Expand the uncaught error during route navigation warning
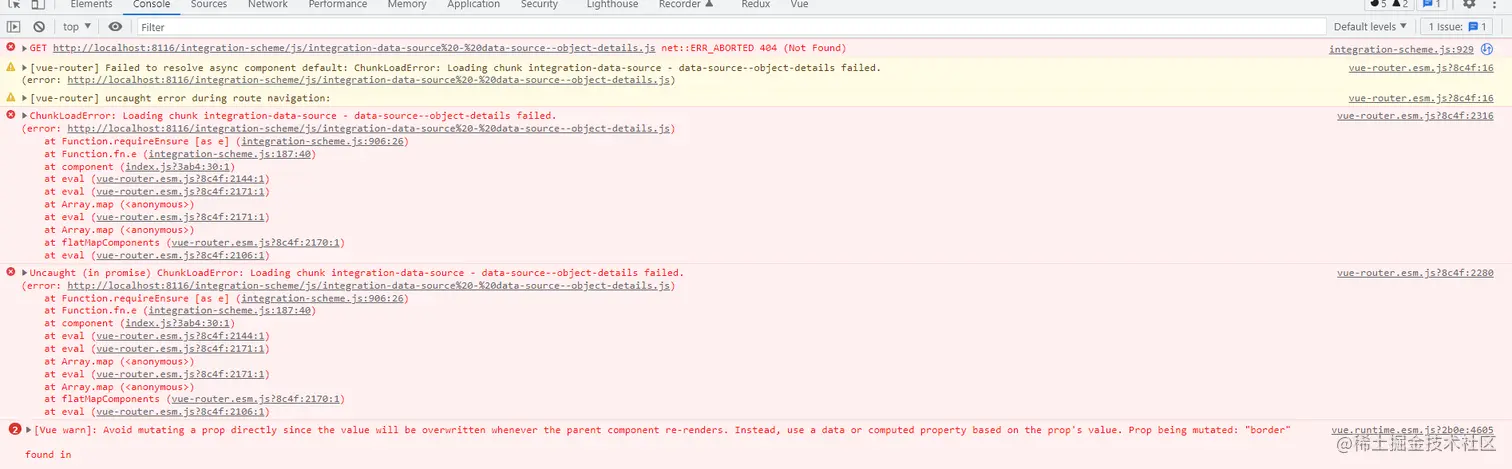This screenshot has width=1512, height=469. point(25,98)
